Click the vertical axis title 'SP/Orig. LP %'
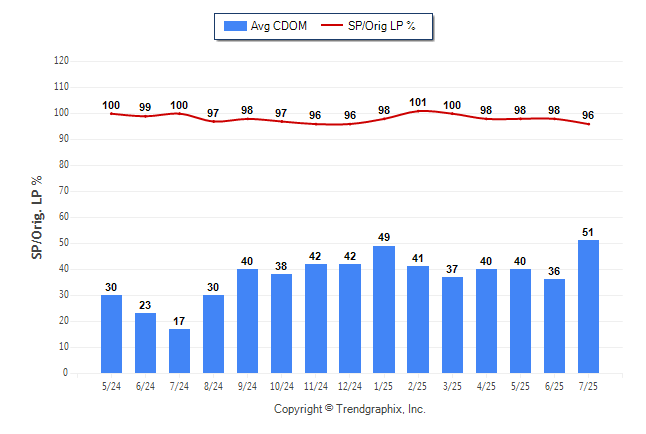This screenshot has height=434, width=646. 37,217
